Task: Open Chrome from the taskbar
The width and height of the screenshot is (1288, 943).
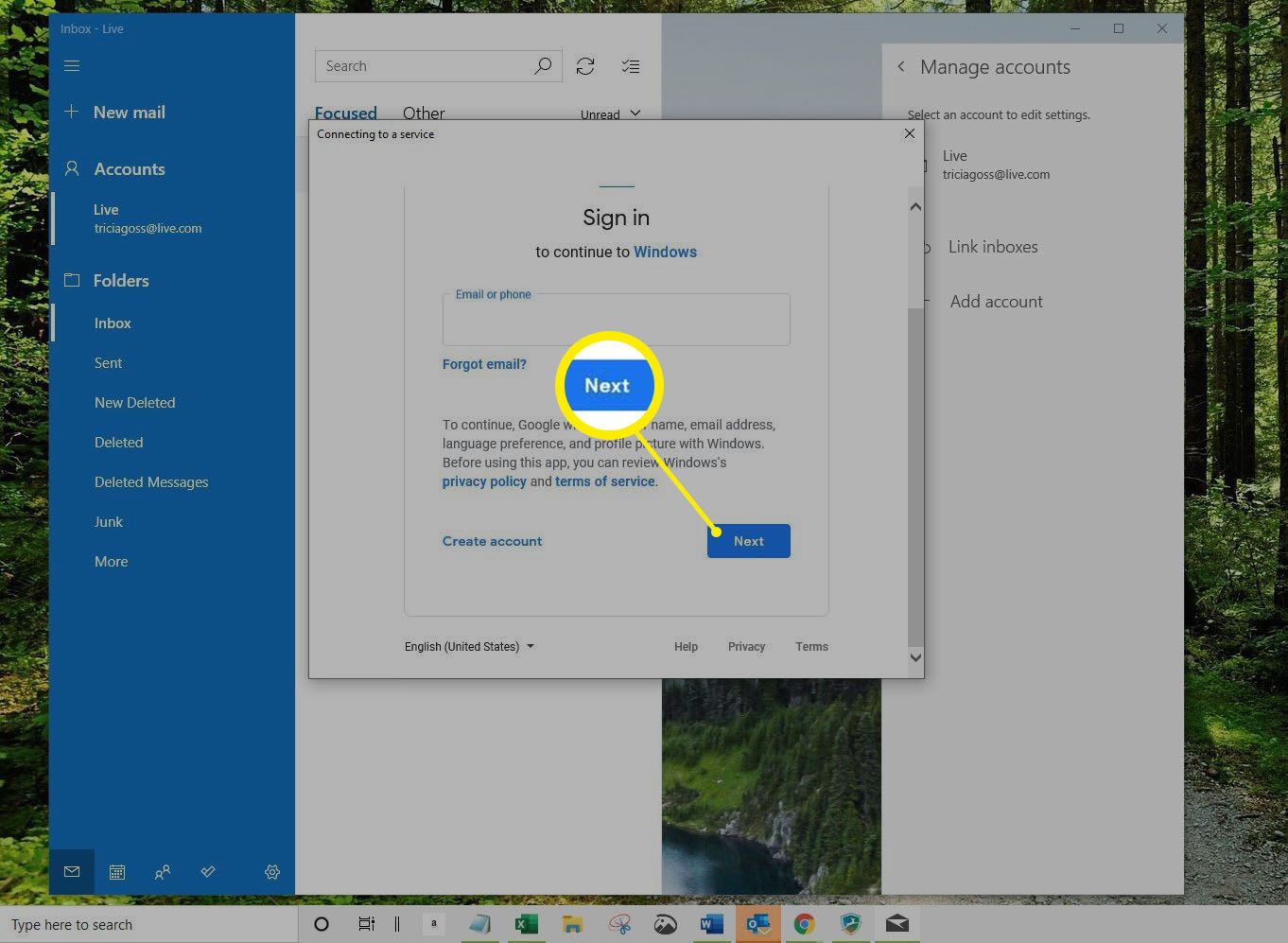Action: click(x=805, y=924)
